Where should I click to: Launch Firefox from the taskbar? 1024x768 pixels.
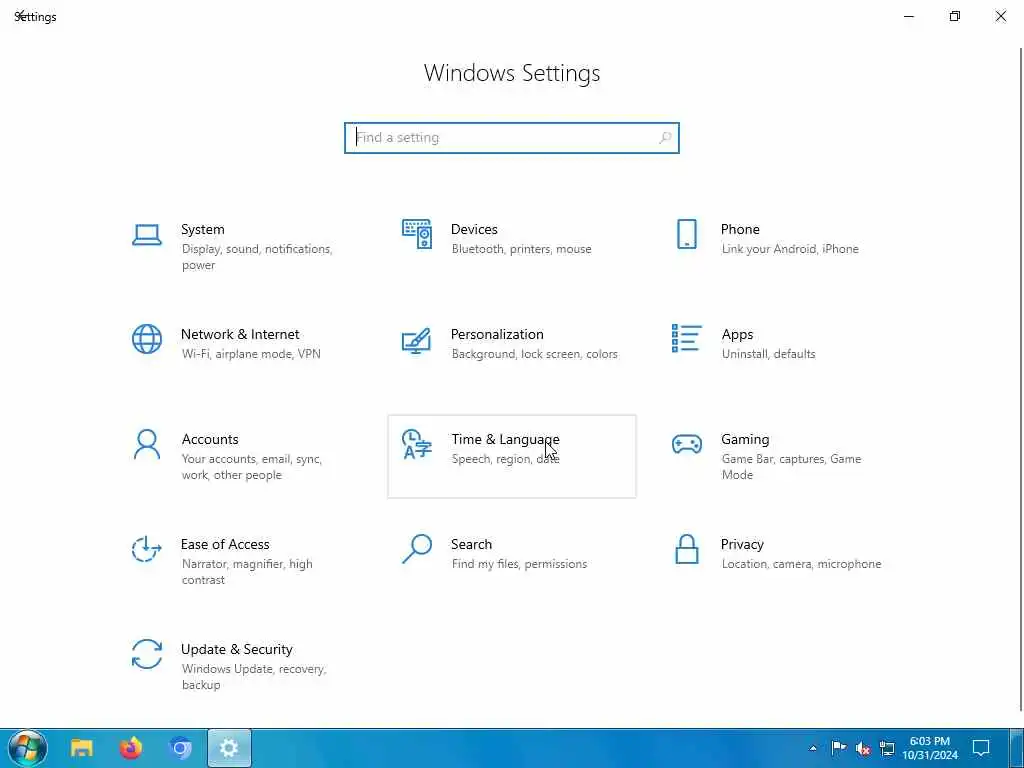coord(131,748)
